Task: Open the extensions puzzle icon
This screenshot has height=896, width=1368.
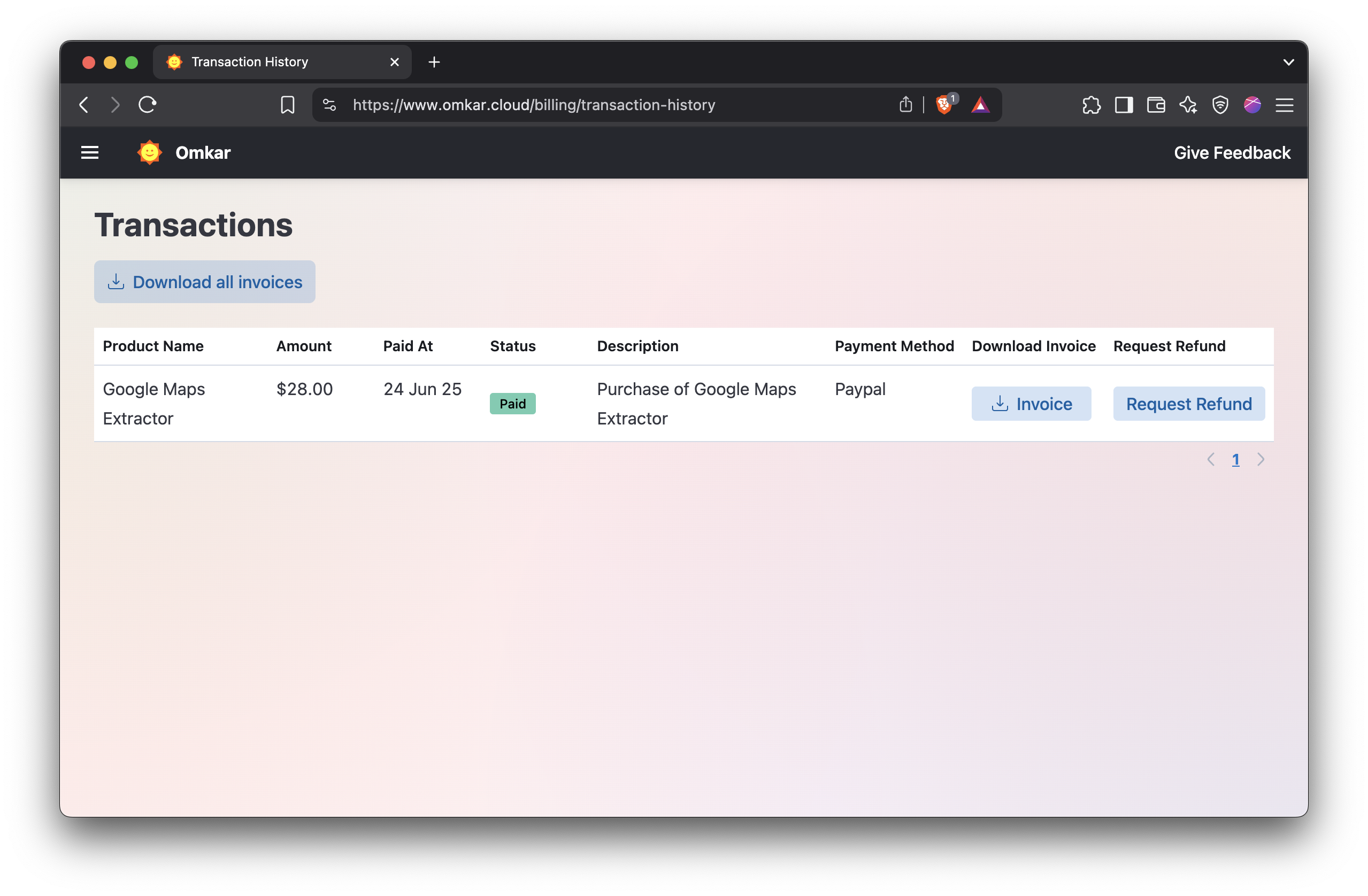Action: 1091,105
